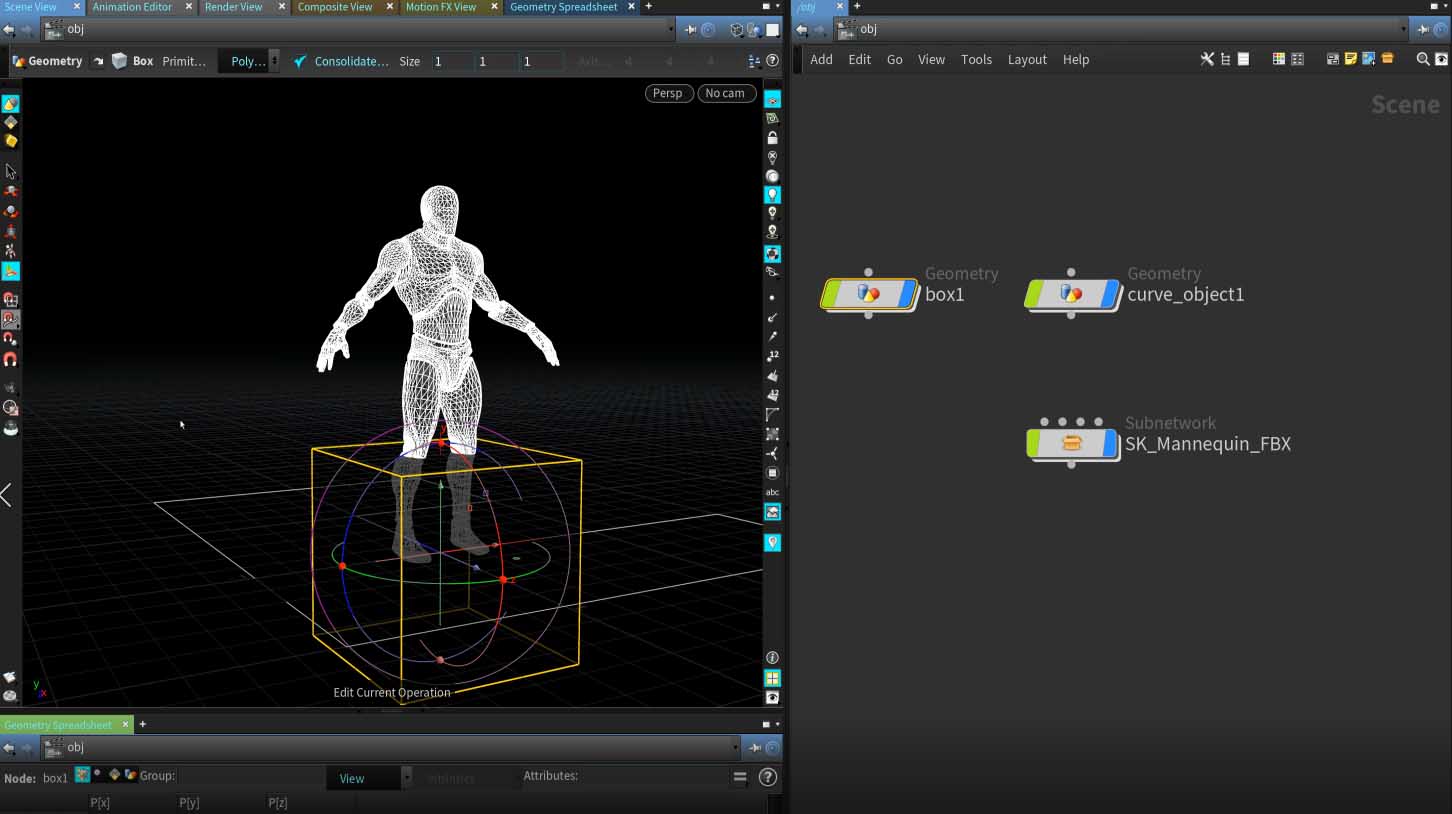Select the arrow select tool in left toolbar
The height and width of the screenshot is (814, 1452).
pos(11,172)
